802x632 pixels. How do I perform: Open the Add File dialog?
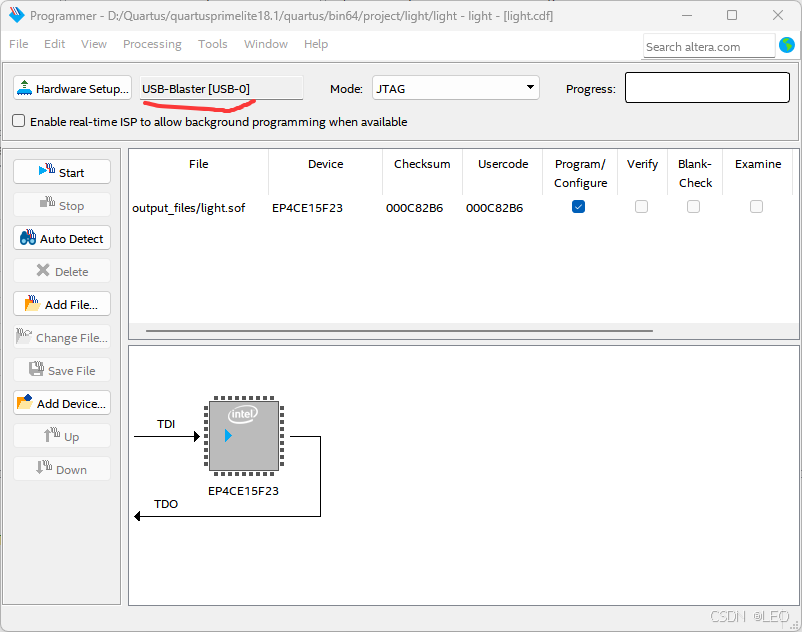click(62, 304)
